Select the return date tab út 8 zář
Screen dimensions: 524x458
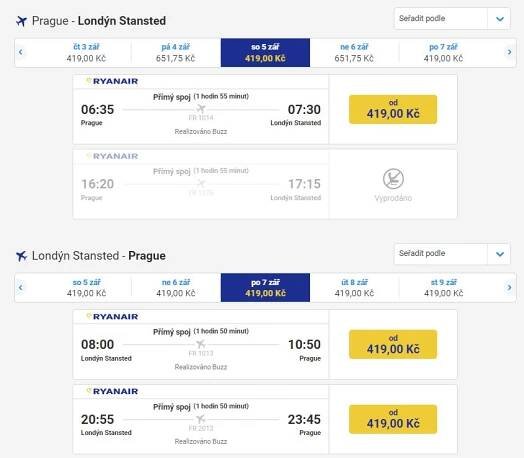click(x=354, y=288)
